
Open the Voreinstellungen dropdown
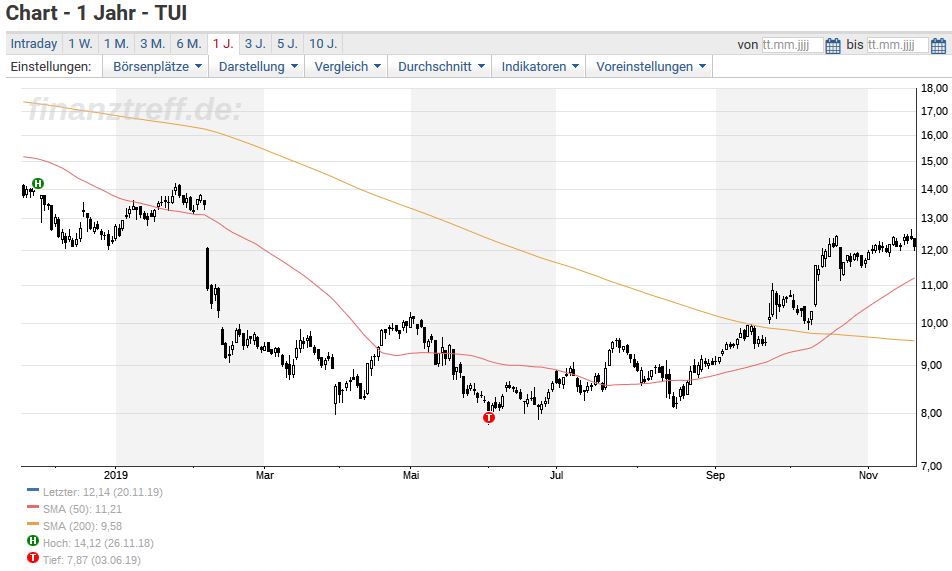(650, 67)
